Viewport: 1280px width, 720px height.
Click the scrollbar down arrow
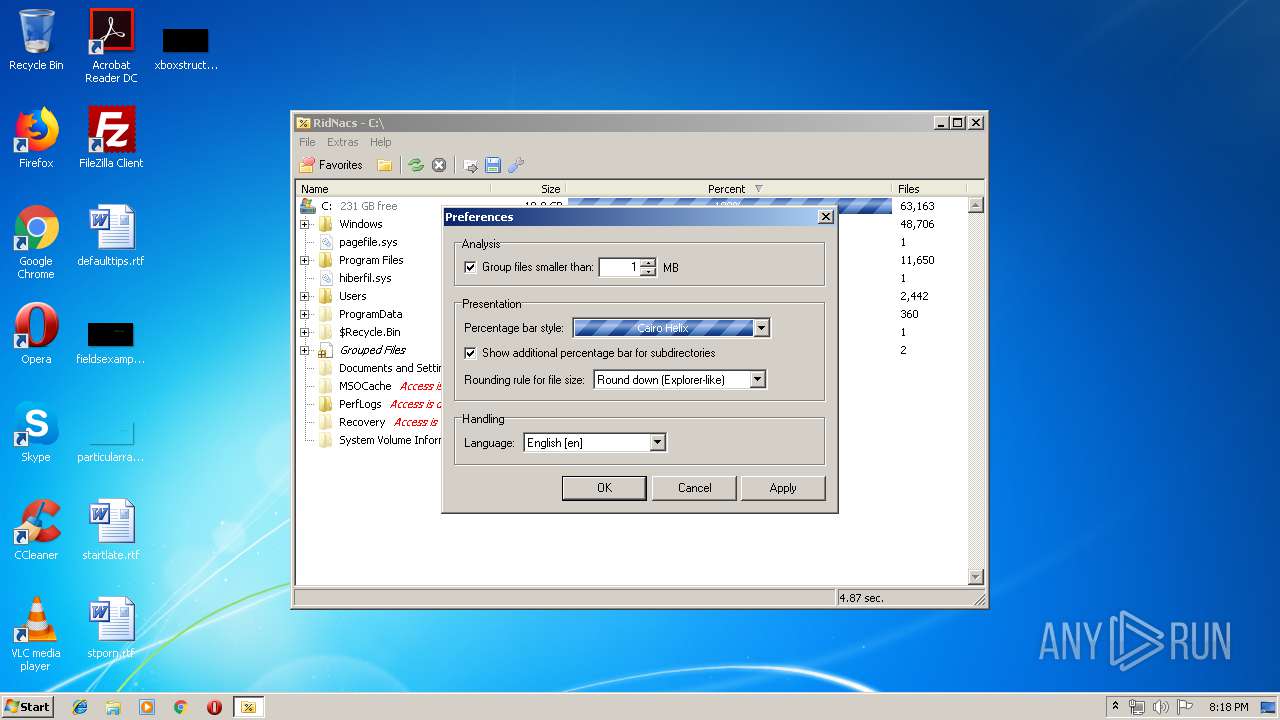tap(976, 578)
